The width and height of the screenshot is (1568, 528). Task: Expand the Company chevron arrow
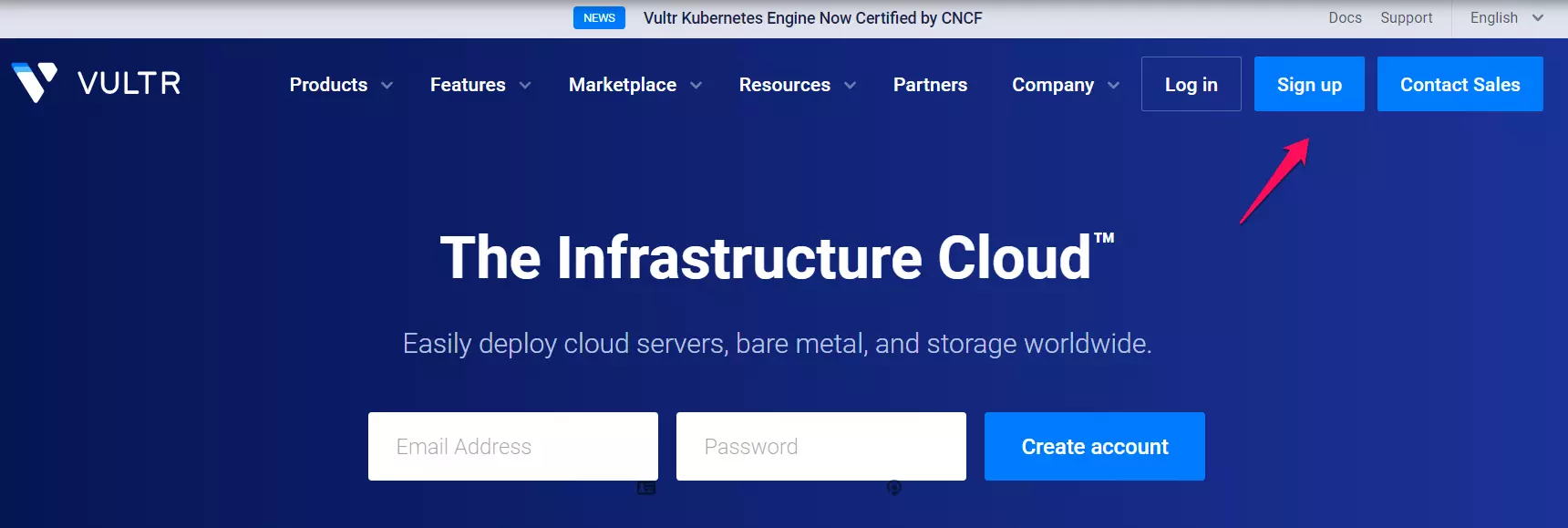tap(1113, 86)
